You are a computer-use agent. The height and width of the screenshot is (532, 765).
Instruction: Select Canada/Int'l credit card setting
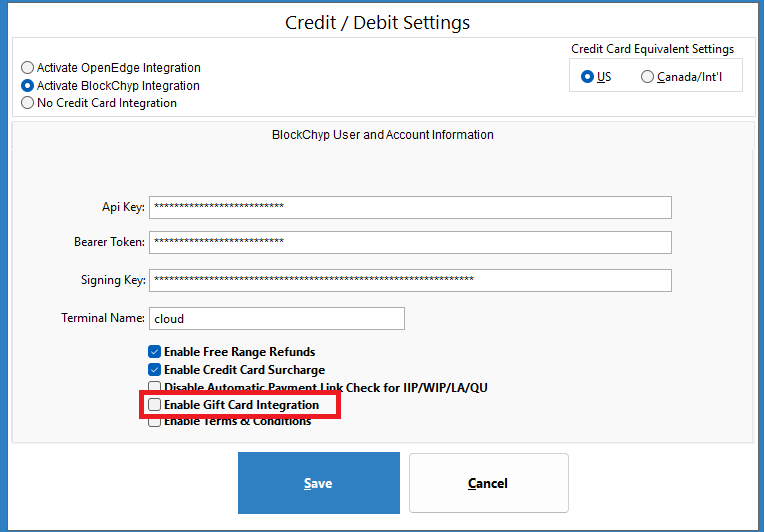click(x=647, y=77)
